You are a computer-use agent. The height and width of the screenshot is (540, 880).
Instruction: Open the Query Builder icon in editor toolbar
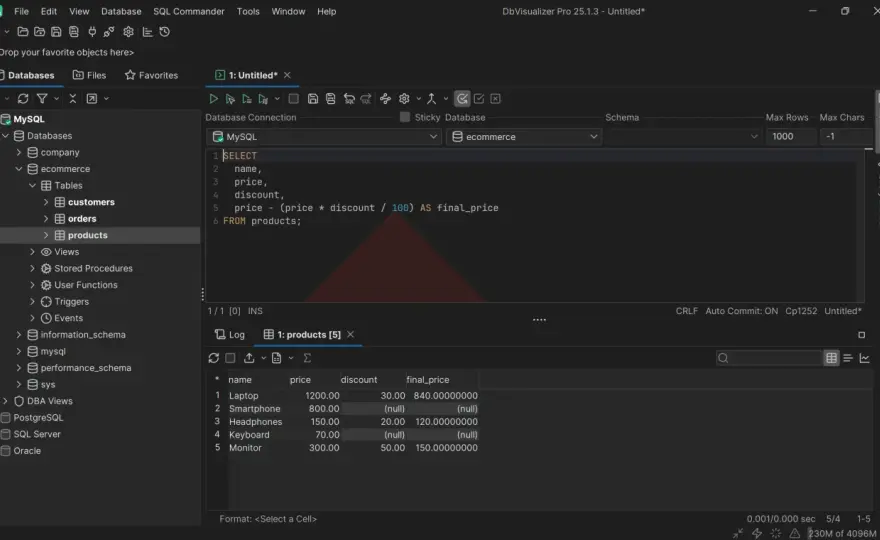[385, 99]
